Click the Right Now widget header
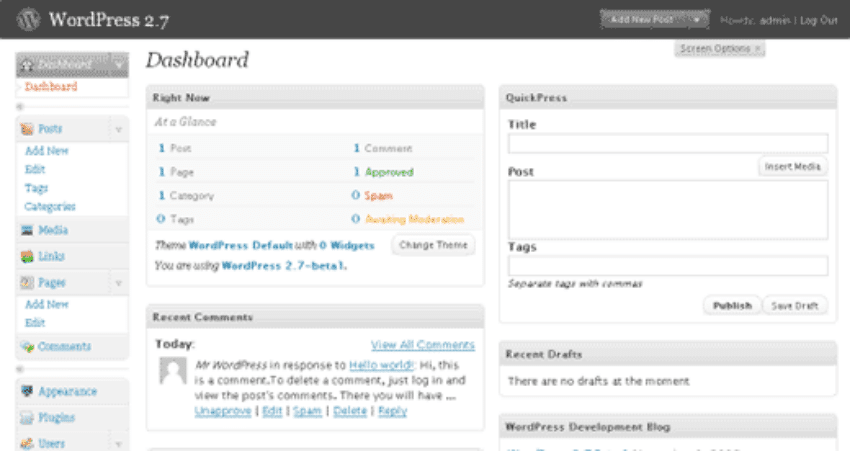Viewport: 850px width, 451px height. click(315, 98)
